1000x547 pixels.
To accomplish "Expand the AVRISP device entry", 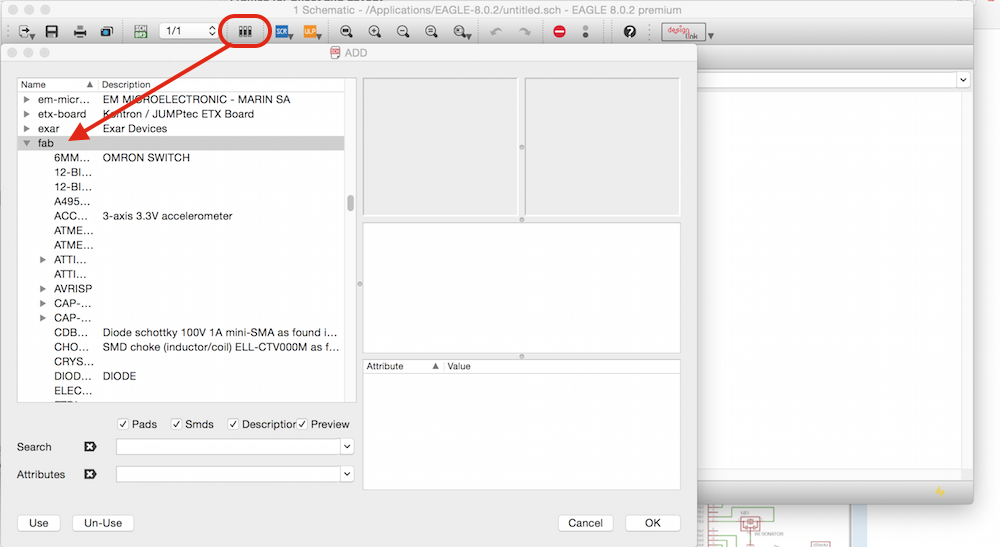I will tap(43, 289).
